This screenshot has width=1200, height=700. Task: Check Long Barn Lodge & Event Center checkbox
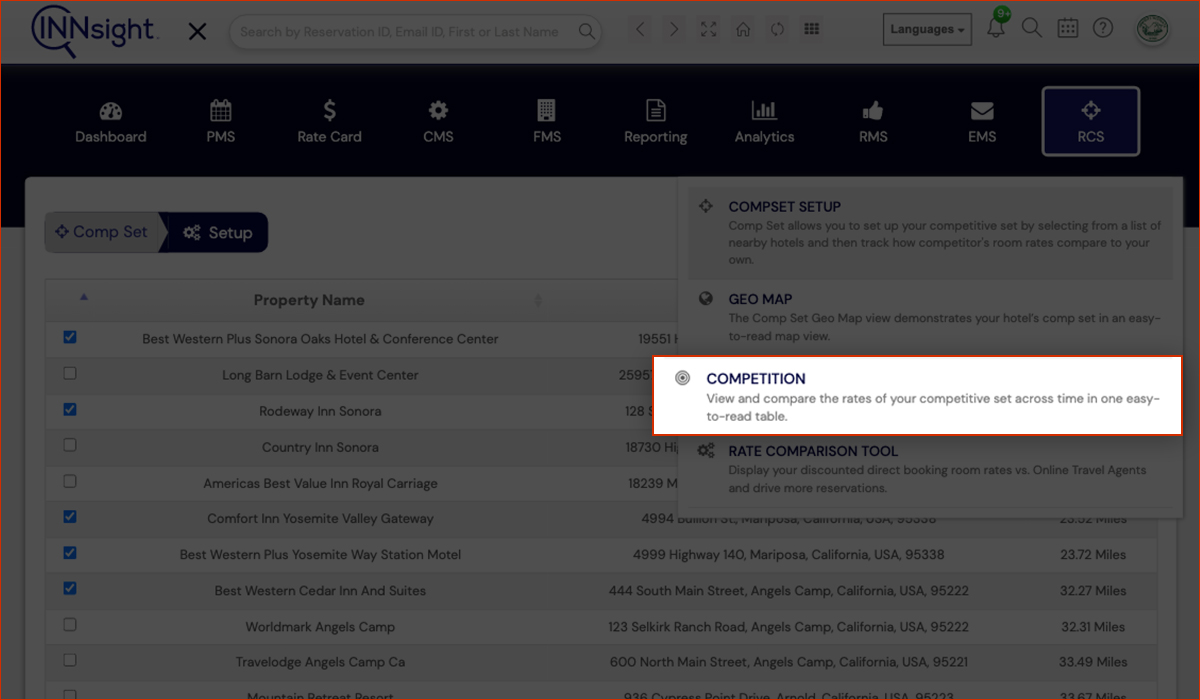(x=70, y=373)
